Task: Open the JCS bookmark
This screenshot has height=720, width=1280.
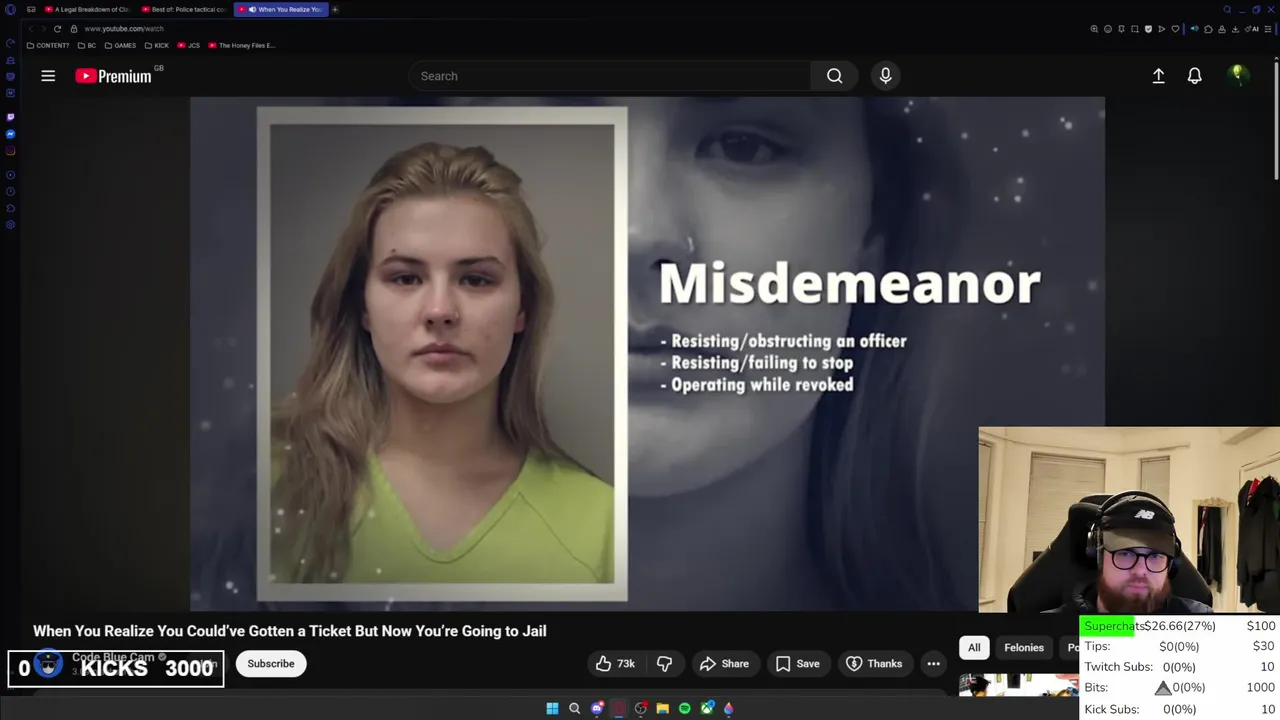Action: [x=189, y=45]
